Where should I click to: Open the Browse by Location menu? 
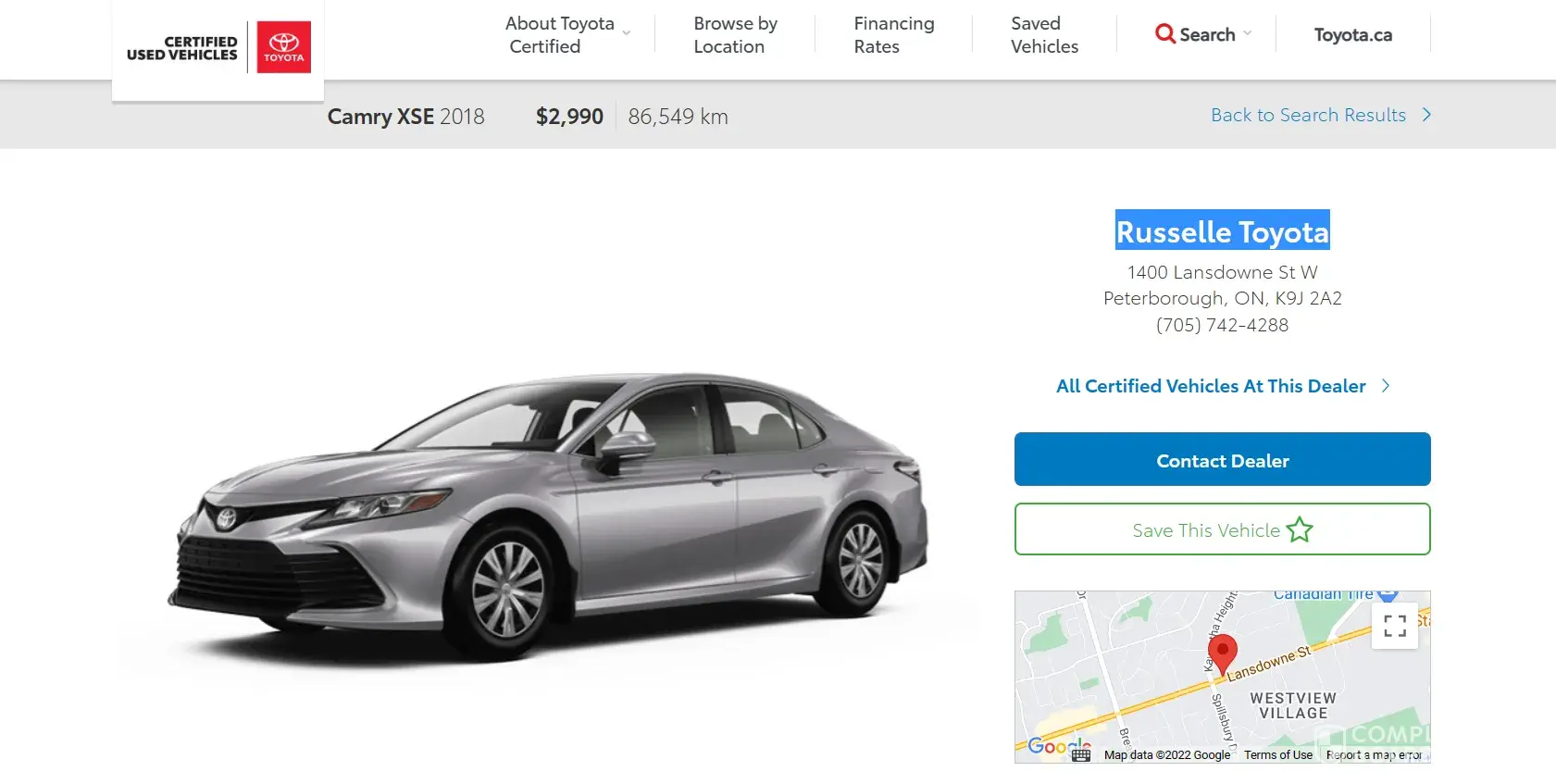coord(736,35)
